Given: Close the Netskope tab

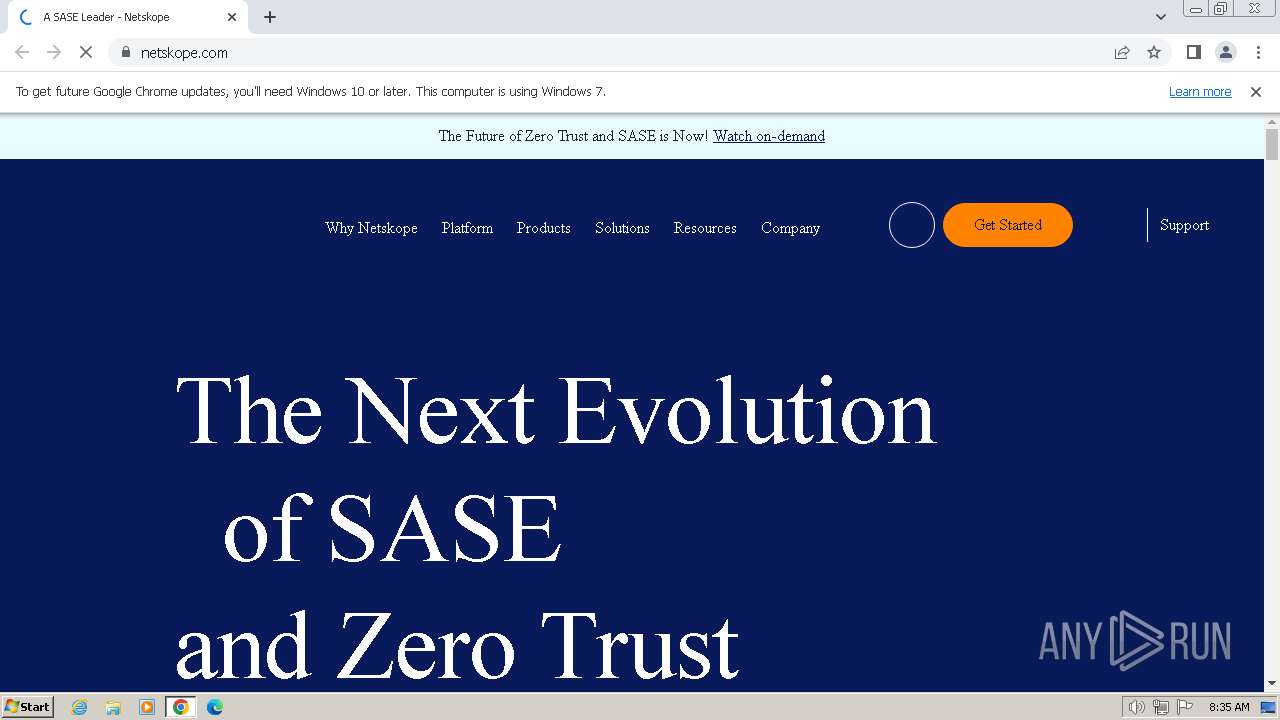Looking at the screenshot, I should [232, 17].
